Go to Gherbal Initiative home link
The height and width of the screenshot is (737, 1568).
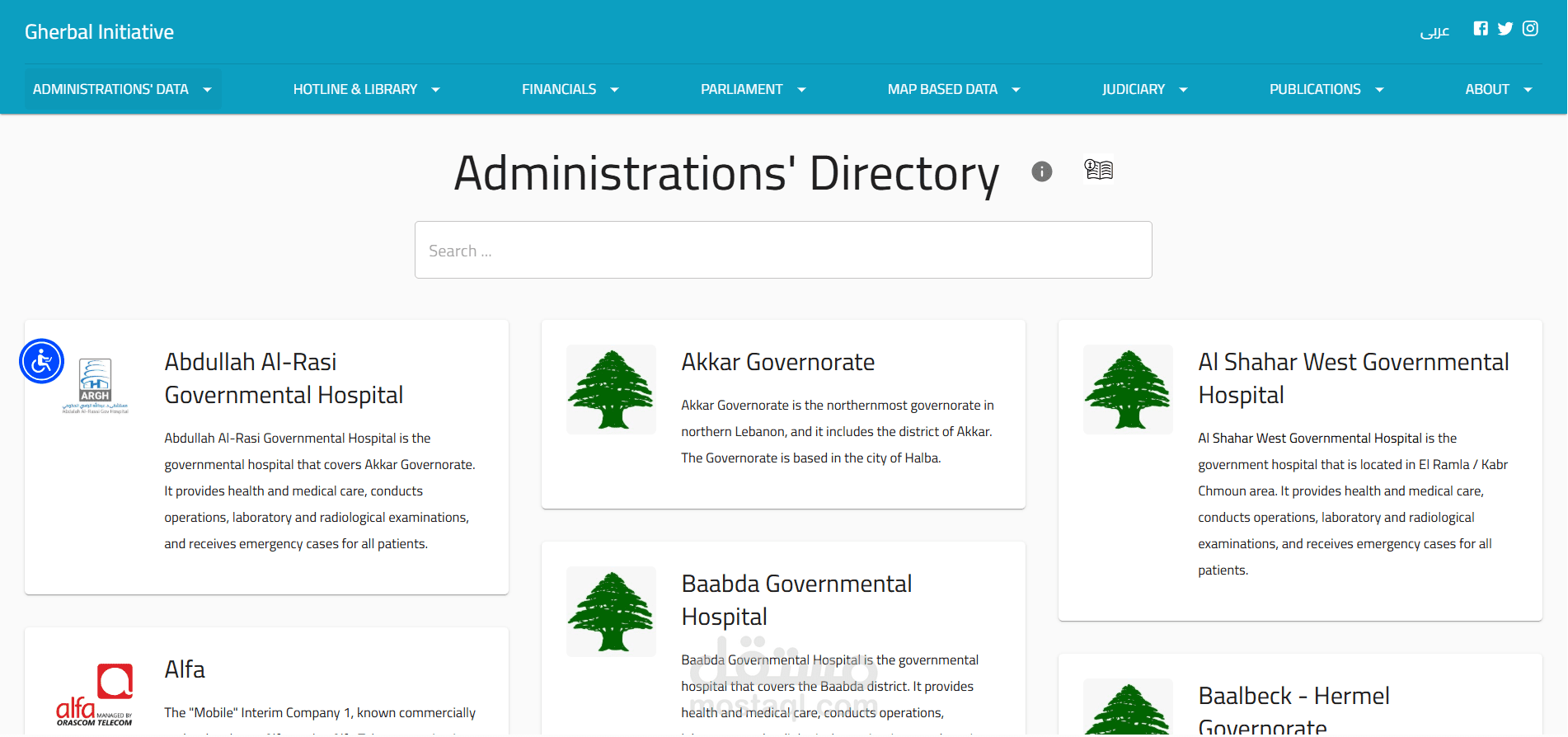pos(99,32)
